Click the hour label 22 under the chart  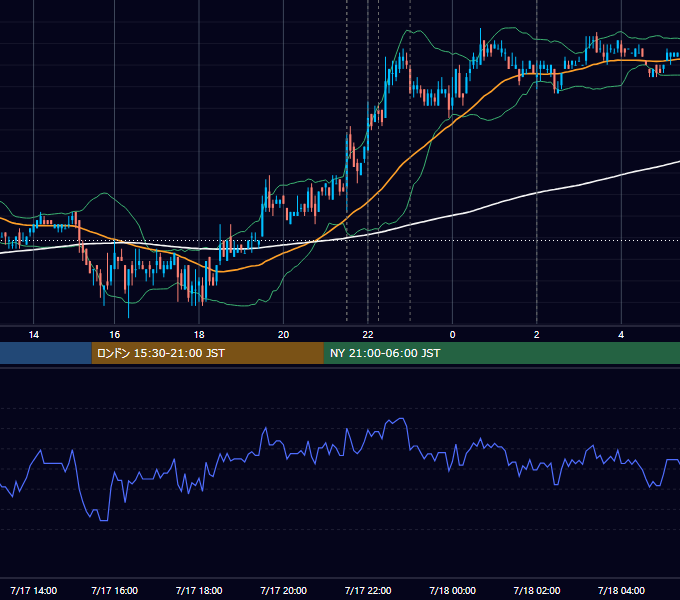point(368,335)
